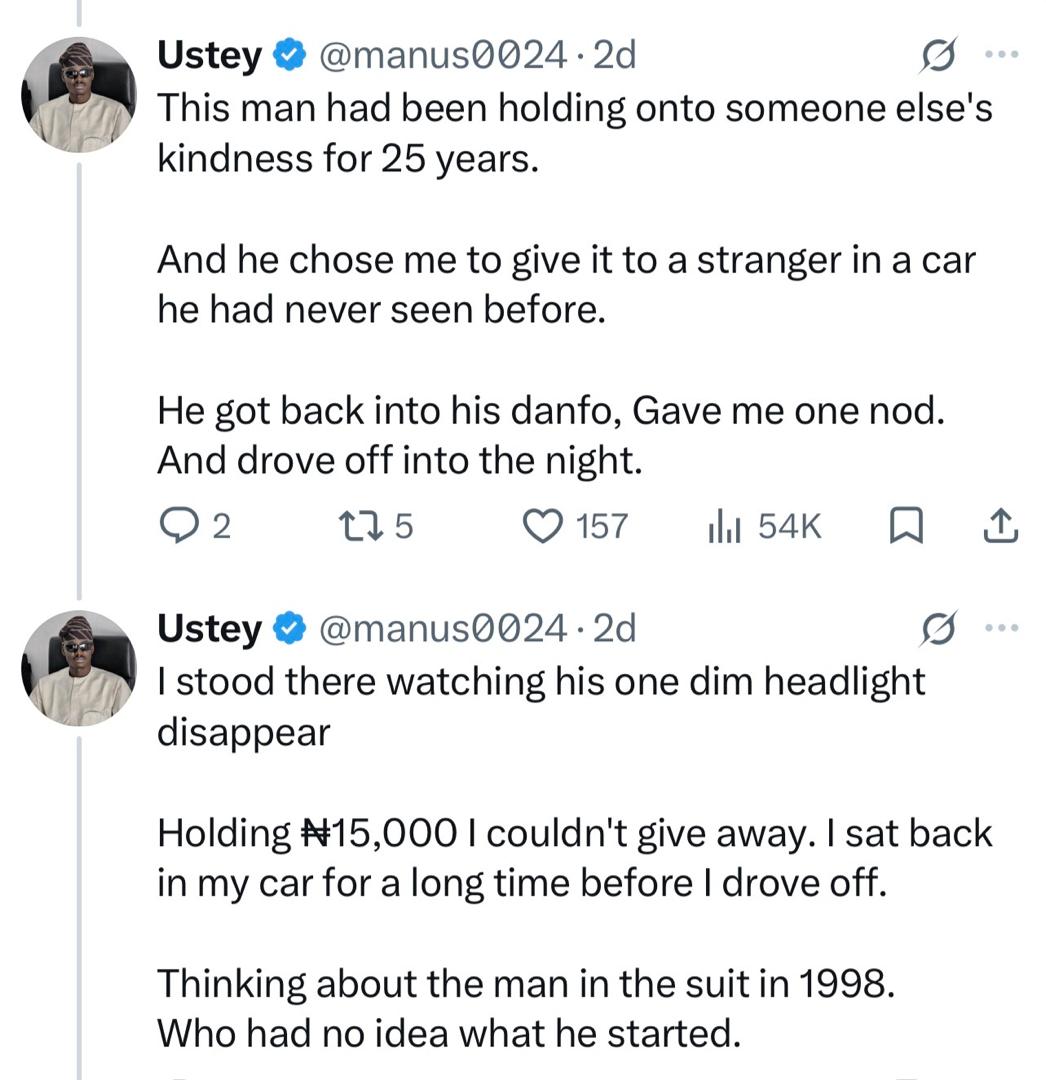Visit @manus0024 handle on first tweet

point(443,55)
